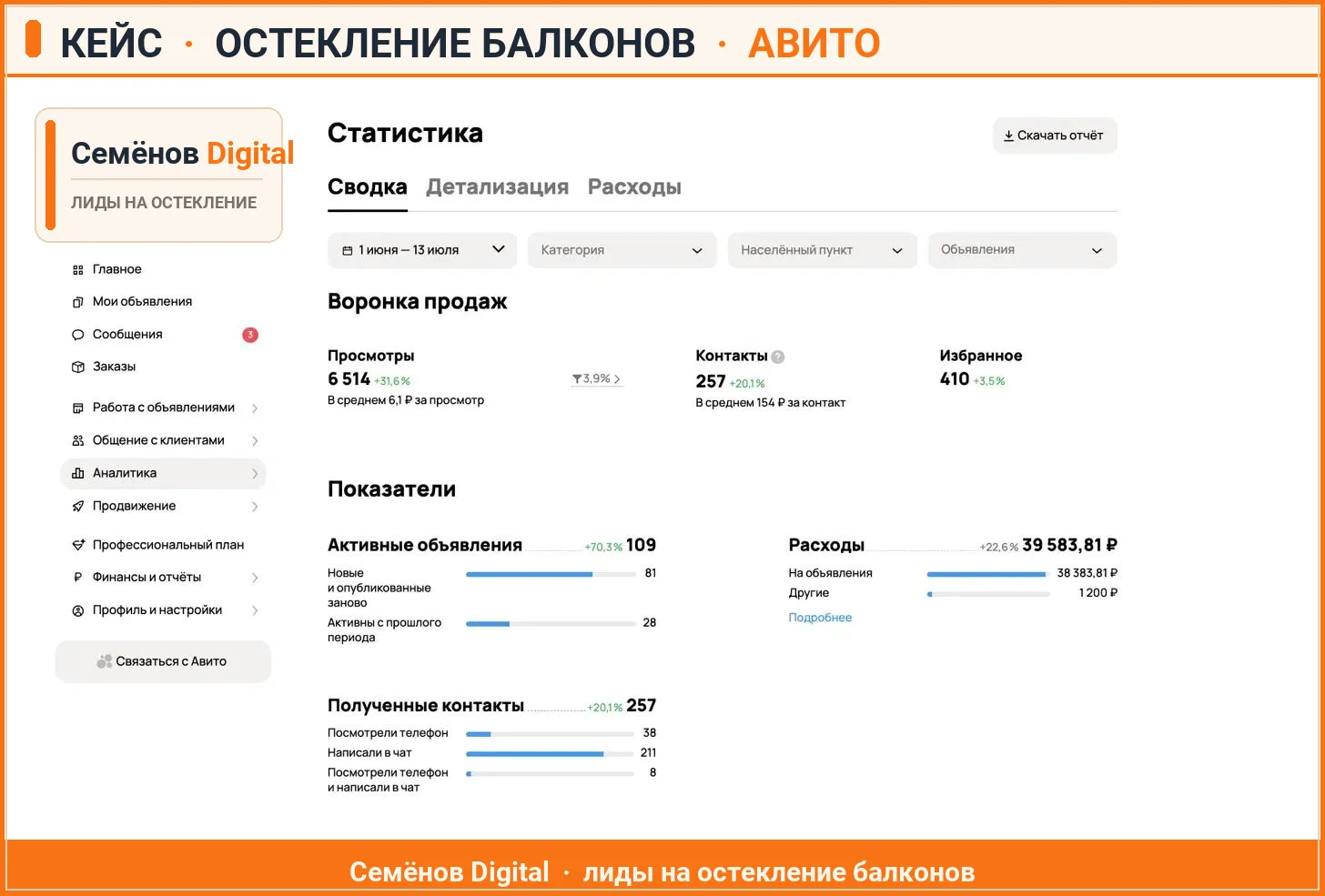Click the Расходы total 39 583,81 ₽

[x=1069, y=546]
